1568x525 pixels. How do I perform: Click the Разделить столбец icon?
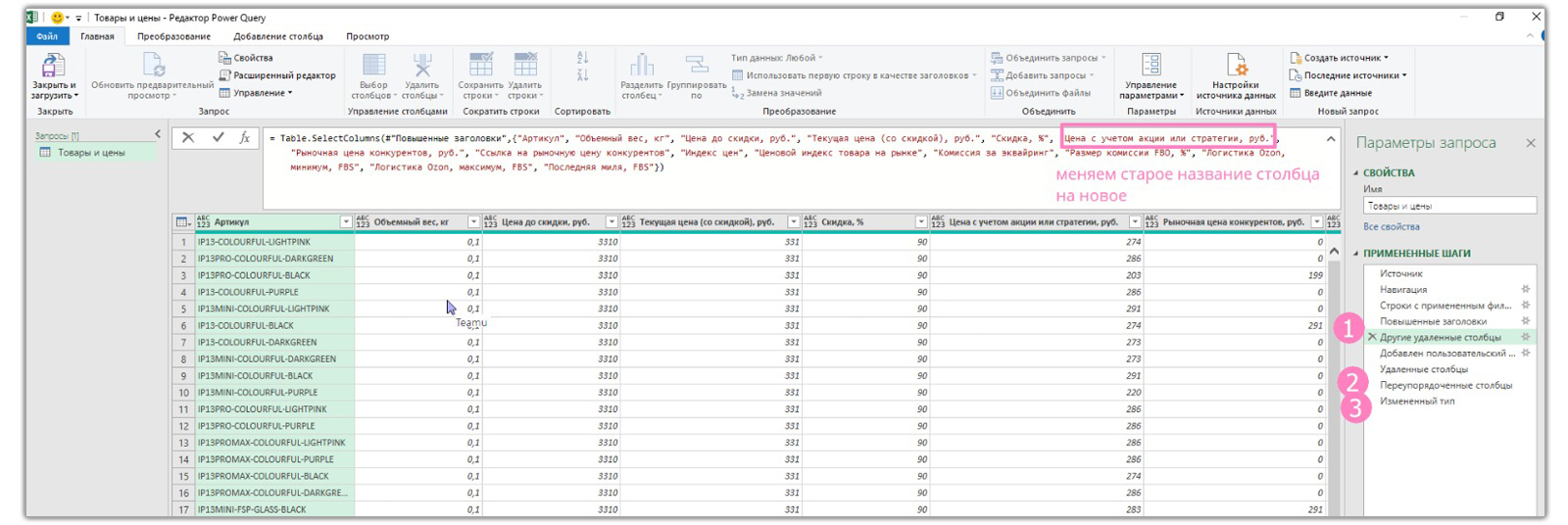point(642,66)
